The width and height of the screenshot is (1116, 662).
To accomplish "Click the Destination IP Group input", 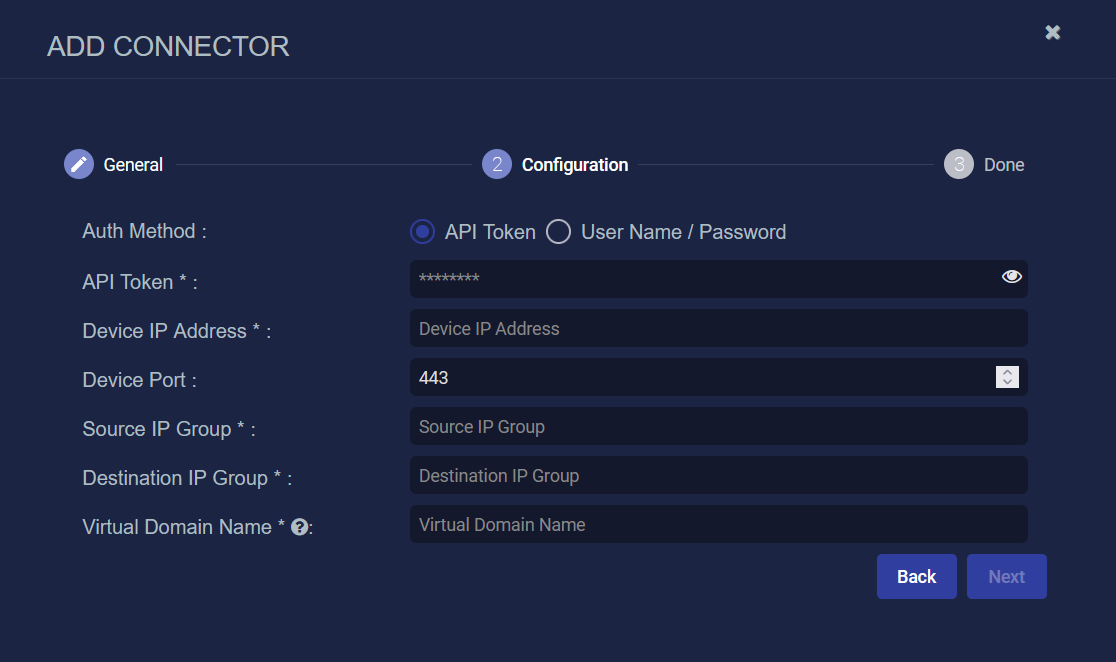I will 718,475.
